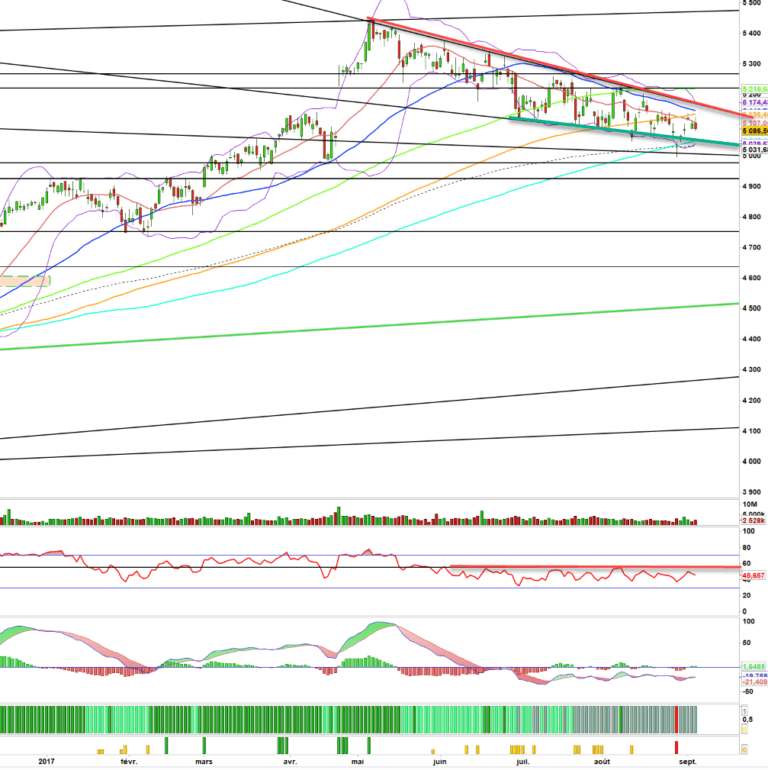The width and height of the screenshot is (768, 770).
Task: Click the red signal marker above sept.
Action: tap(676, 748)
